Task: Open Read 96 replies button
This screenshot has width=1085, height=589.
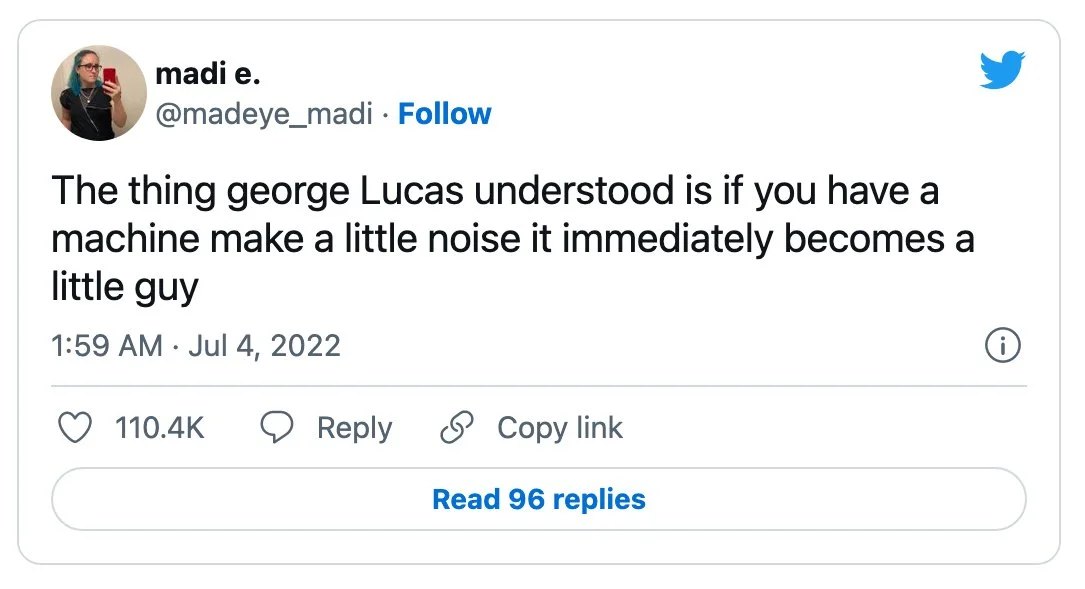Action: click(538, 499)
